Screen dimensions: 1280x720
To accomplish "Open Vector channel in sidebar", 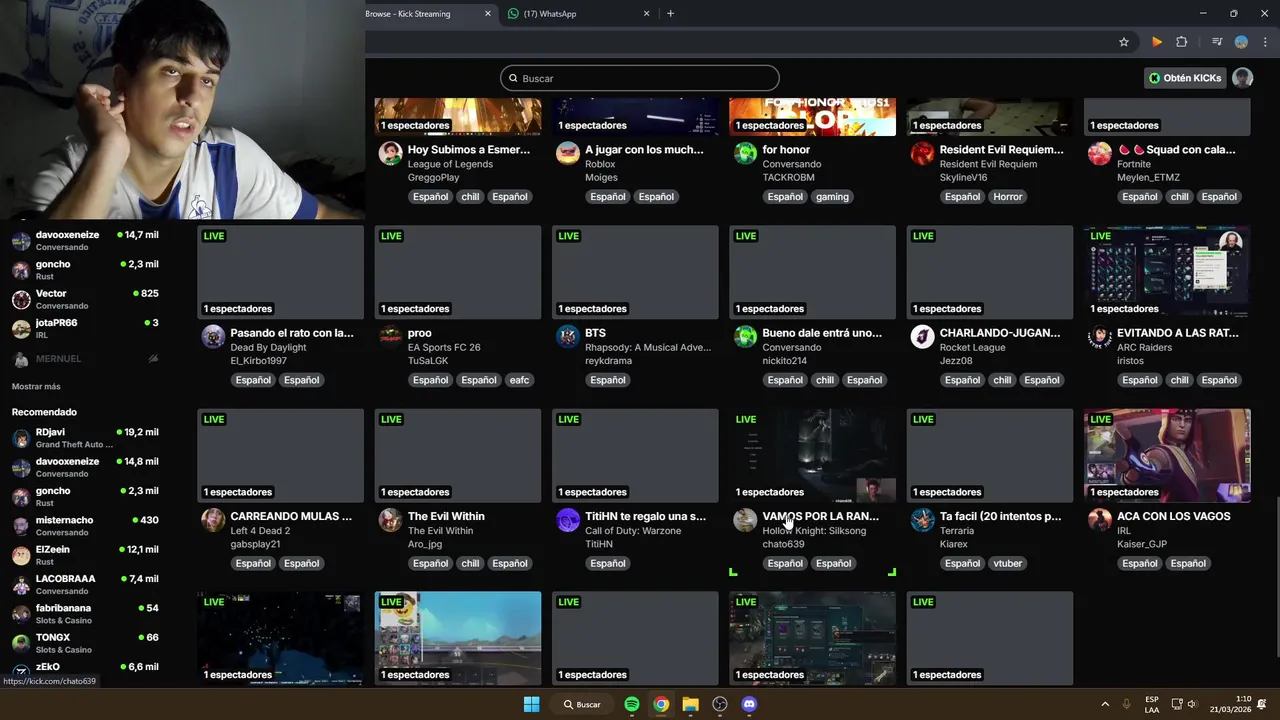I will (85, 299).
